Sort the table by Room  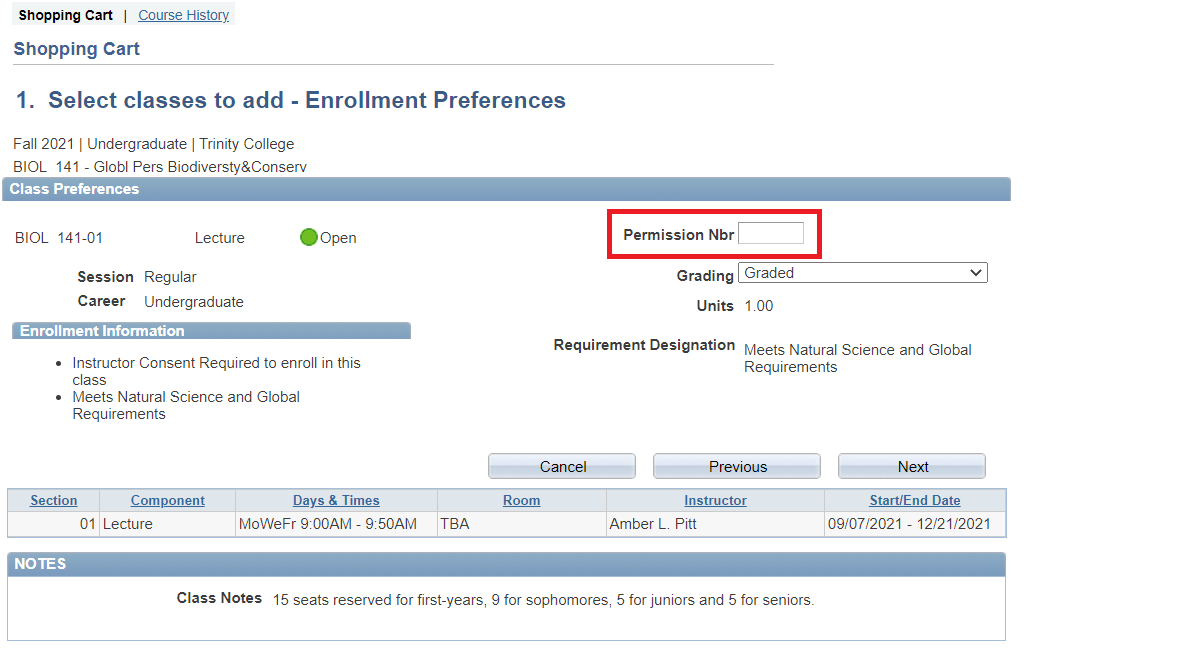pos(521,500)
